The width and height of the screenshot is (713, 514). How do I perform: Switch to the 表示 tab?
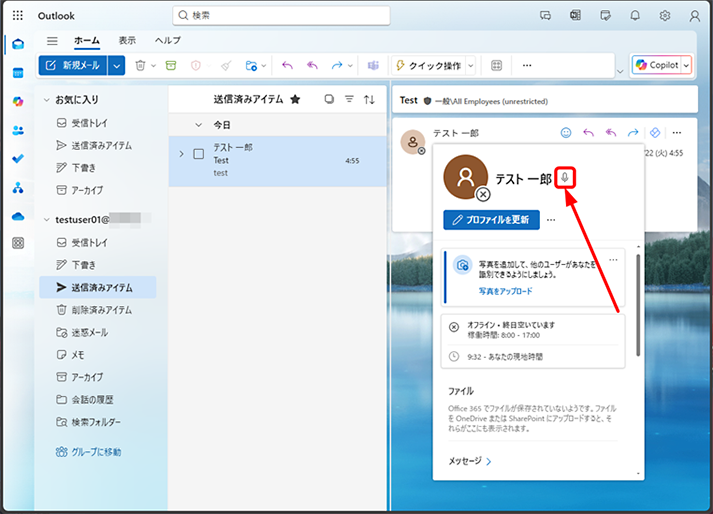127,40
